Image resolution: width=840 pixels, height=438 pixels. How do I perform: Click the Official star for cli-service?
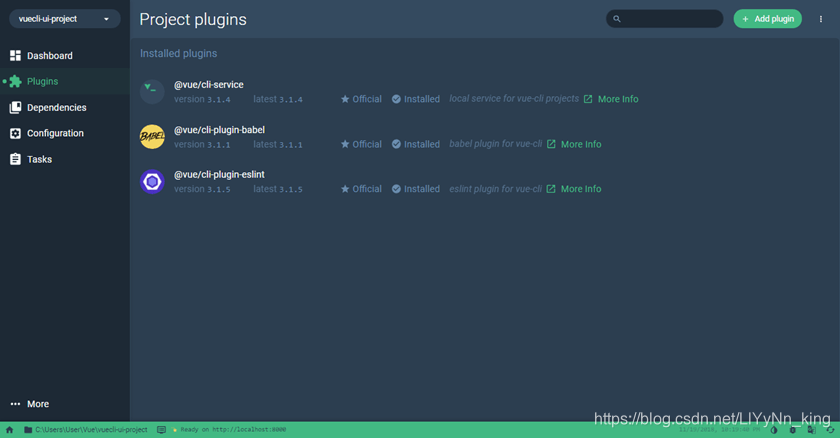pos(345,99)
